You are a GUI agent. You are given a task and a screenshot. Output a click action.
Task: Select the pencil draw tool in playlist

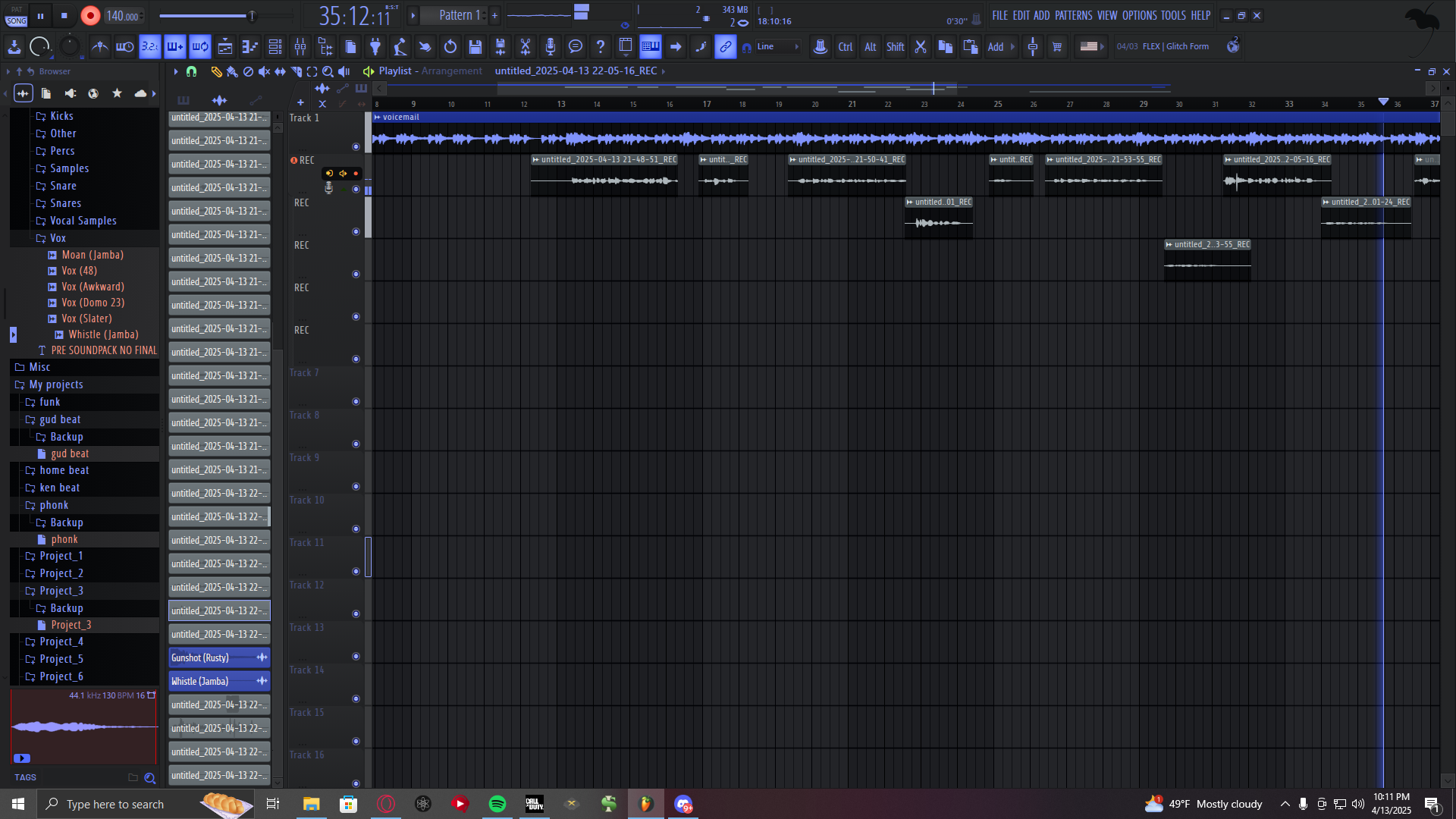pos(216,71)
